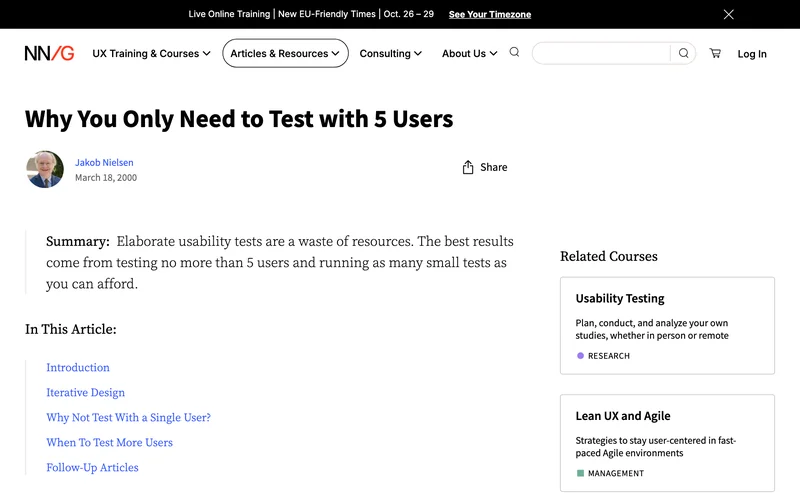The width and height of the screenshot is (800, 500).
Task: Open the Articles & Resources dropdown
Action: coord(285,53)
